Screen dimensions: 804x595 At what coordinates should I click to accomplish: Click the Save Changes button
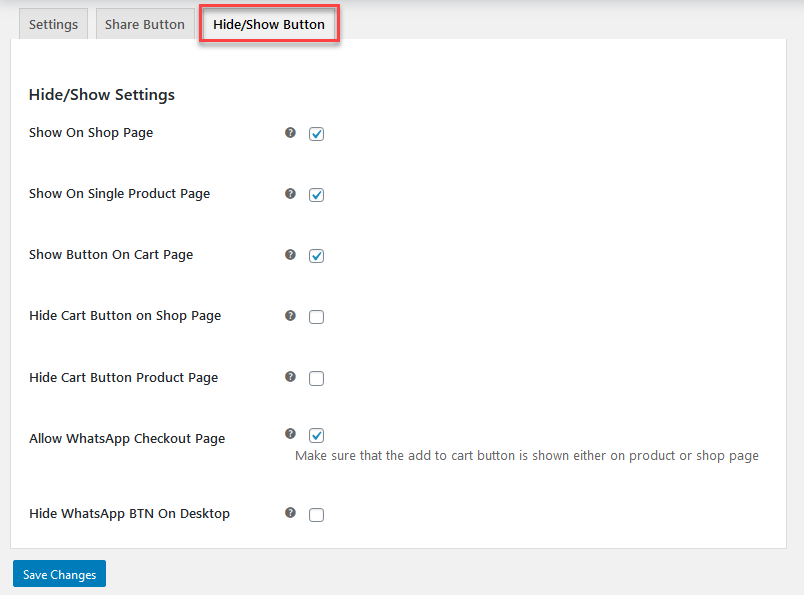[59, 574]
